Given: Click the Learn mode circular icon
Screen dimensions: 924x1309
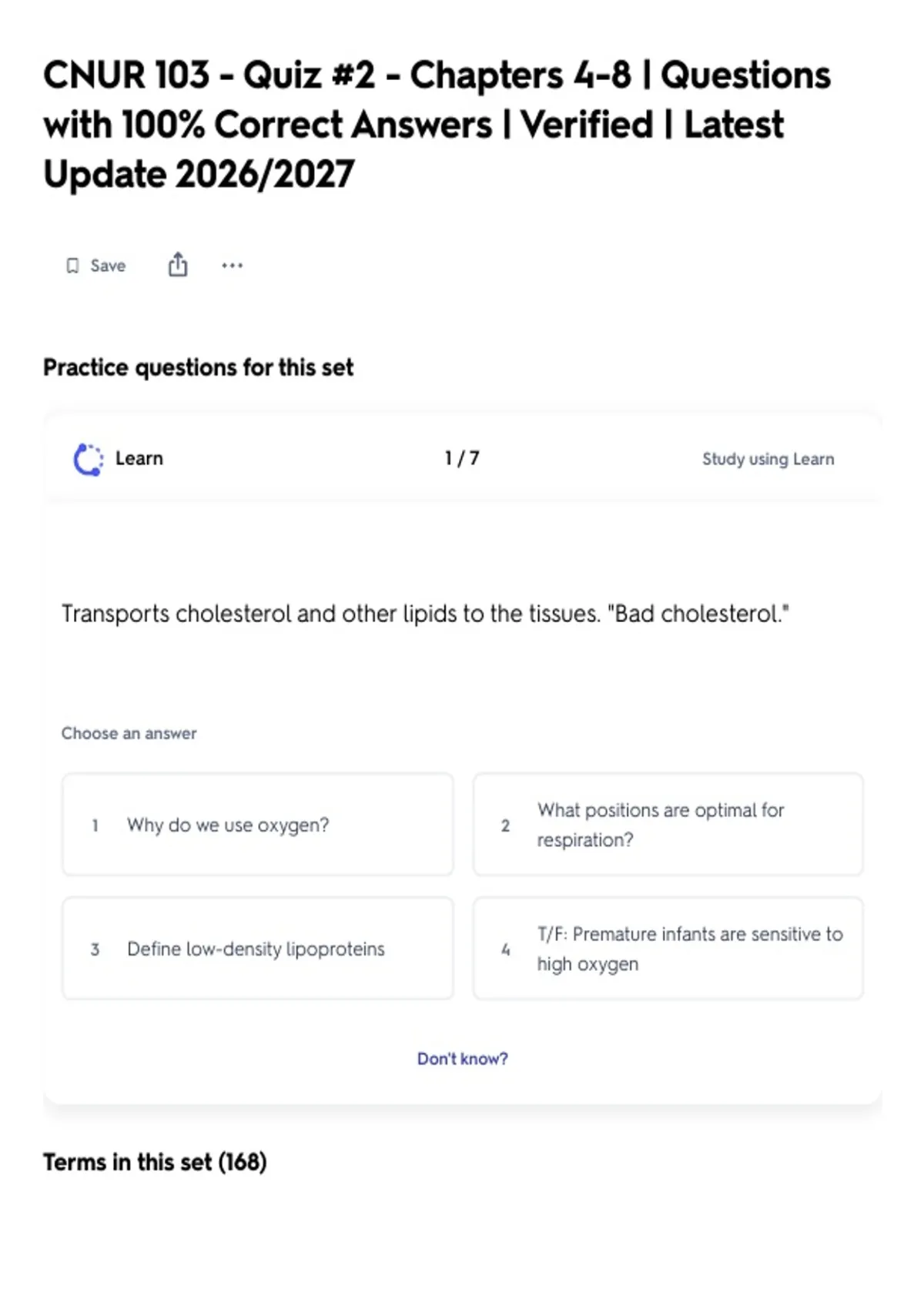Looking at the screenshot, I should [x=88, y=460].
